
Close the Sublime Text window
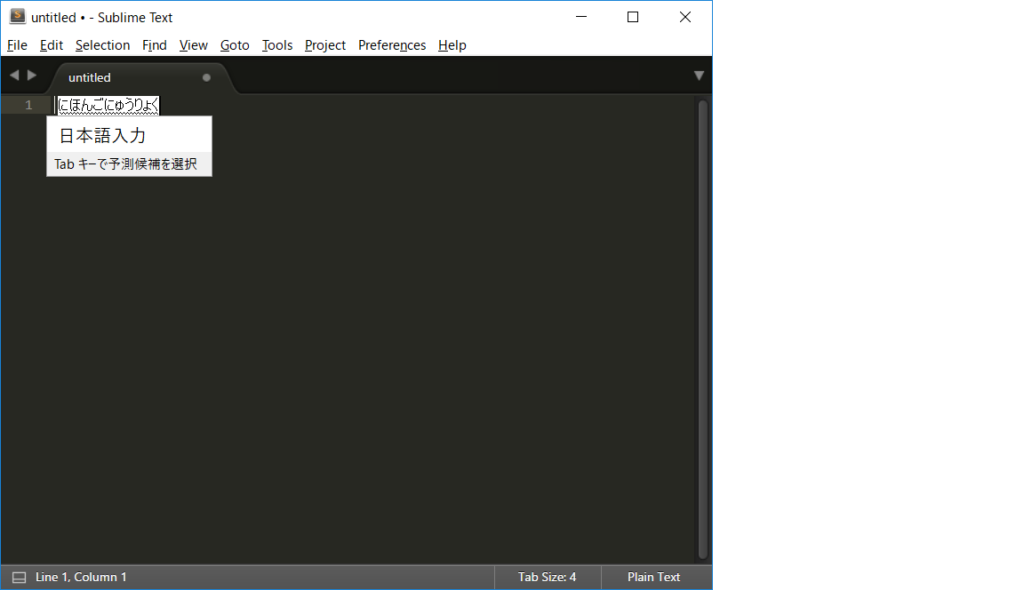coord(685,17)
